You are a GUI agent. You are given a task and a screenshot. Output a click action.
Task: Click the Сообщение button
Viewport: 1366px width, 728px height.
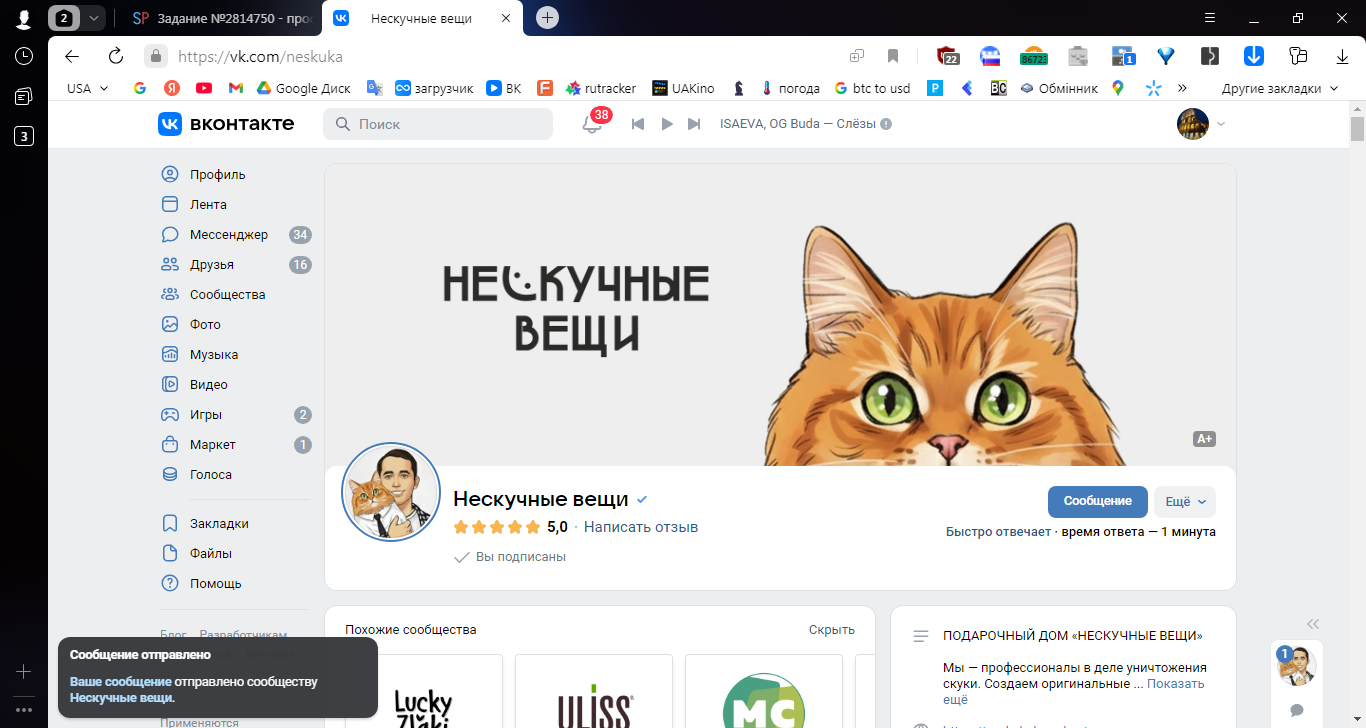[1098, 501]
